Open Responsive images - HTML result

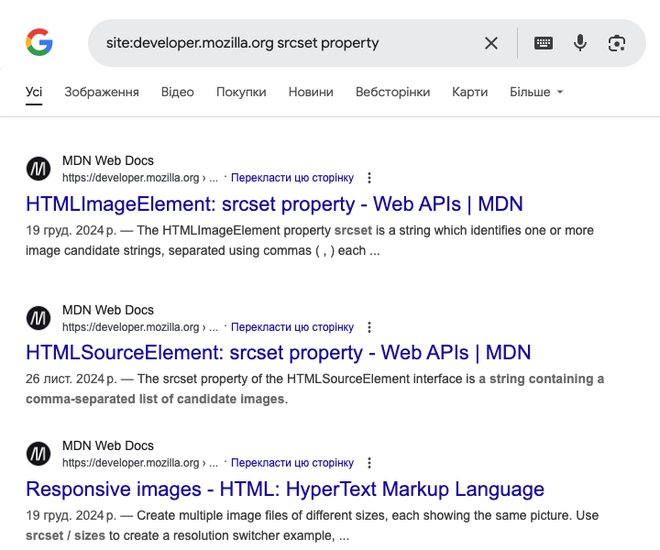pyautogui.click(x=285, y=489)
